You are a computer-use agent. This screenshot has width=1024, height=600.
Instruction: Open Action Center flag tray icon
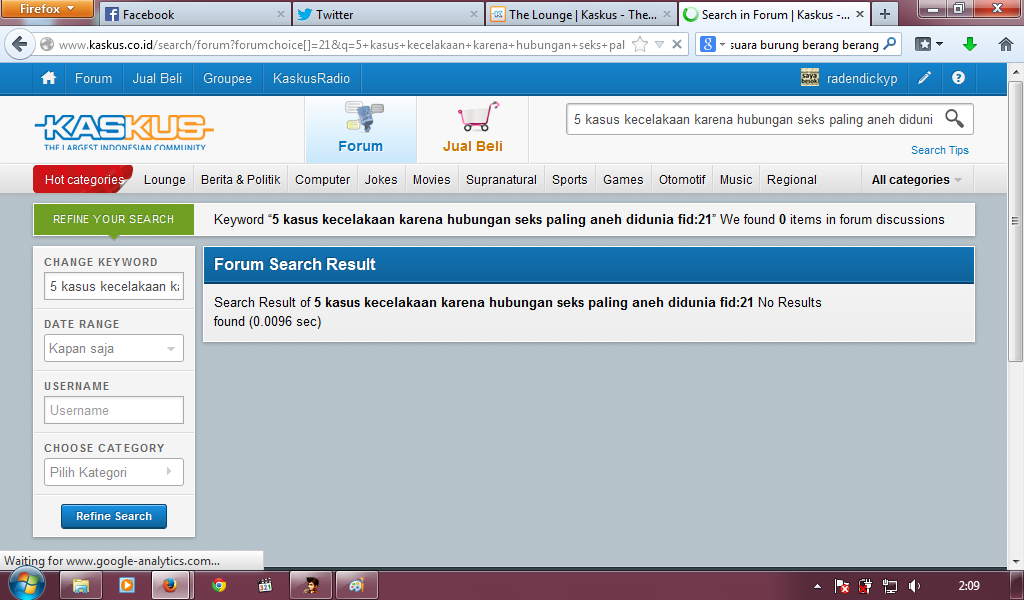tap(842, 586)
